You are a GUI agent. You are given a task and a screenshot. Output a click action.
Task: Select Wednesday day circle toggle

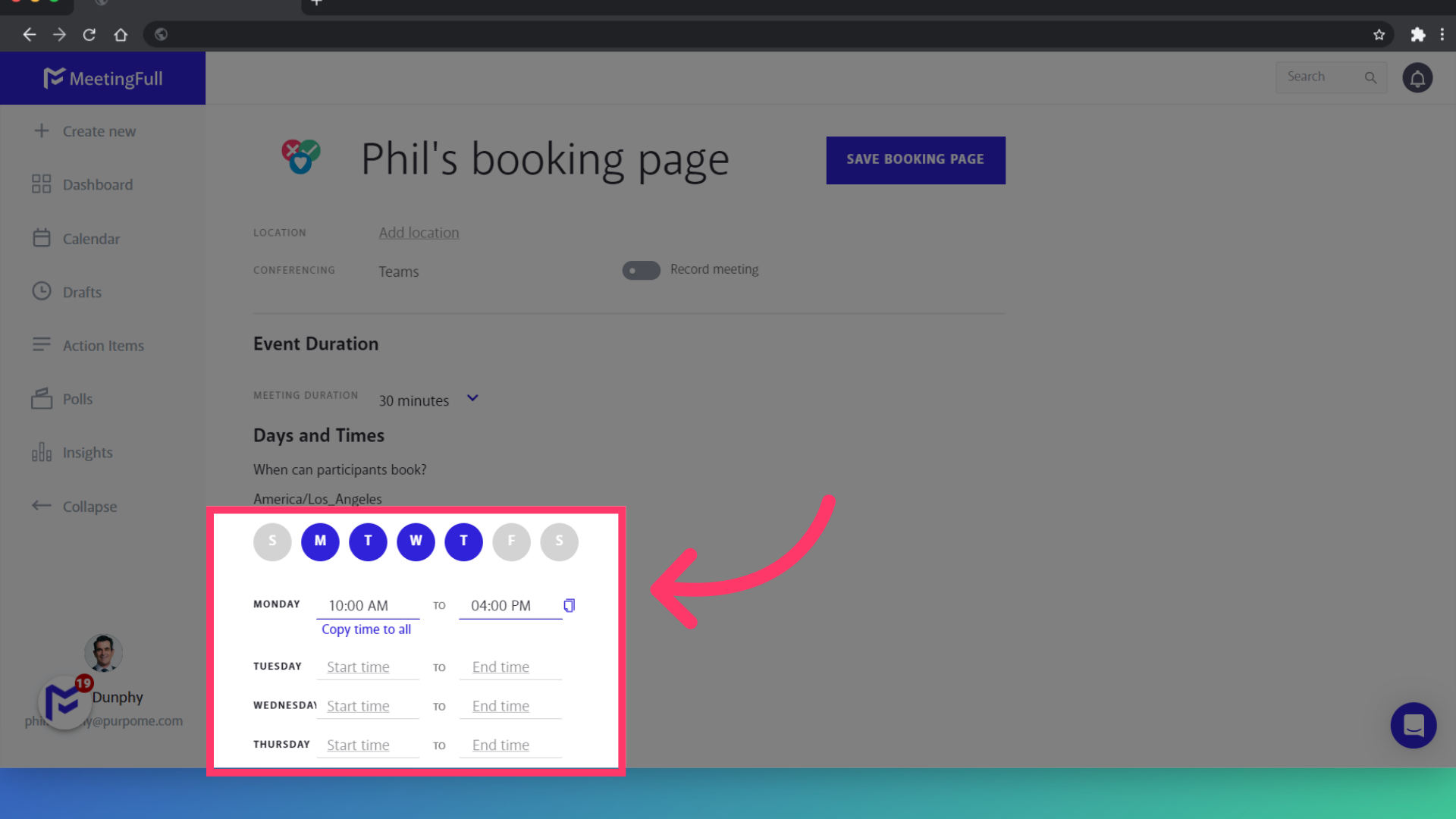[x=416, y=541]
